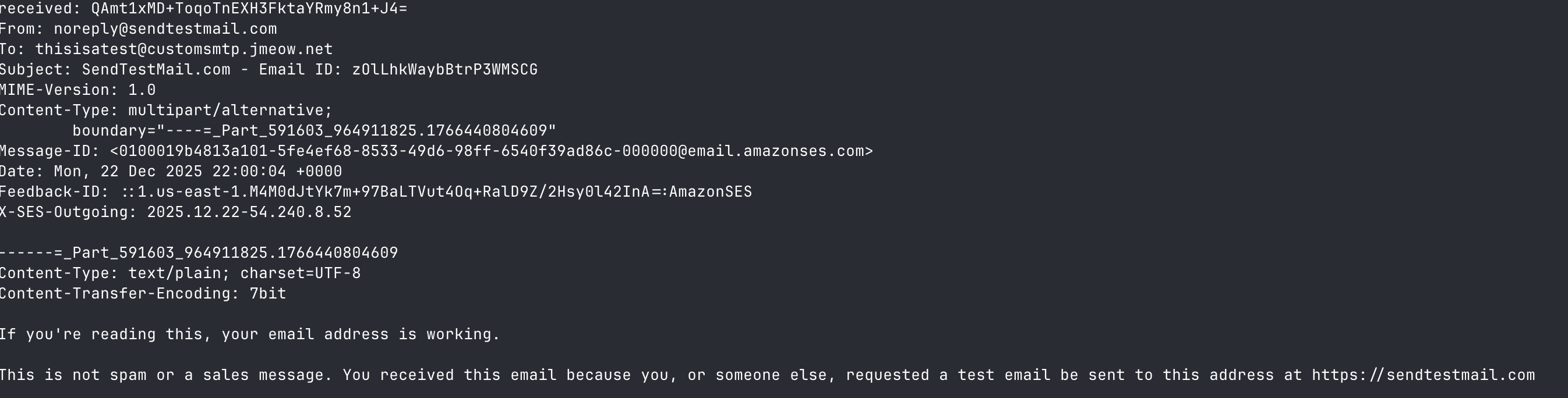This screenshot has height=398, width=1568.
Task: Click the "AmazonSES" text in Feedback-ID
Action: (711, 192)
